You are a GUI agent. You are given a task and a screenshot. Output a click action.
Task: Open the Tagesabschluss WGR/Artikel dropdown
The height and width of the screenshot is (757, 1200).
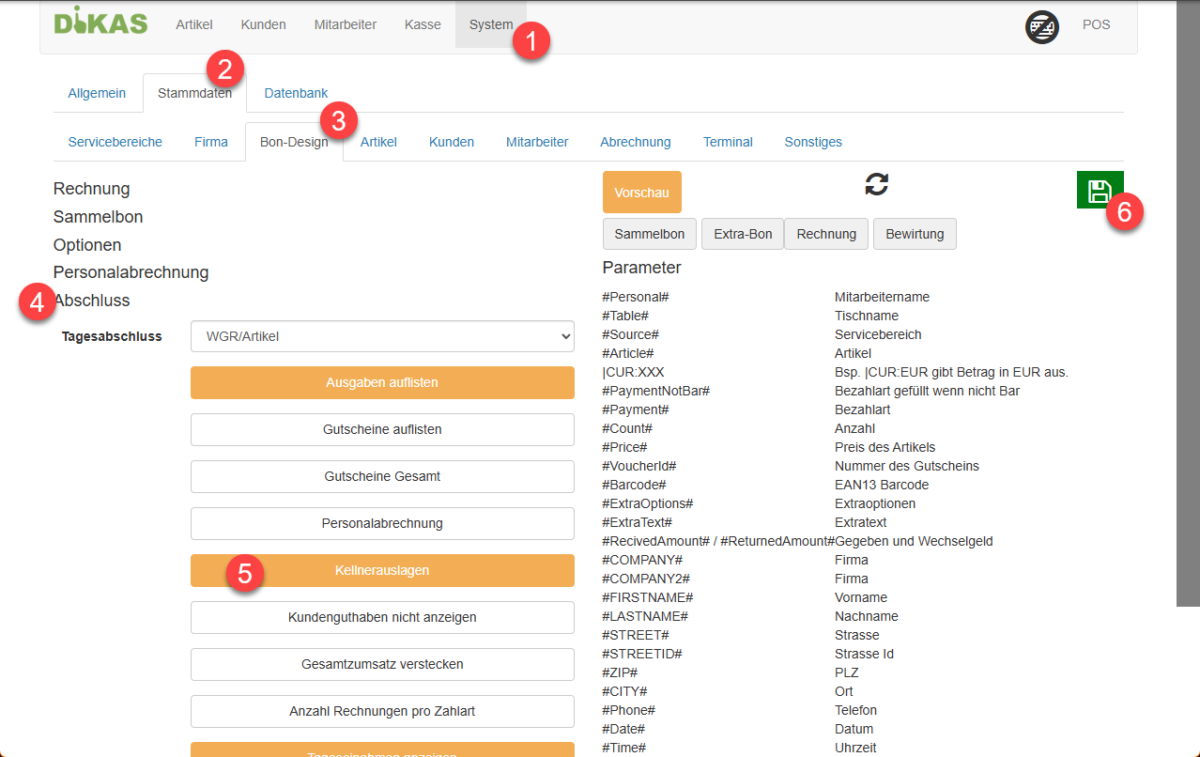click(x=382, y=336)
